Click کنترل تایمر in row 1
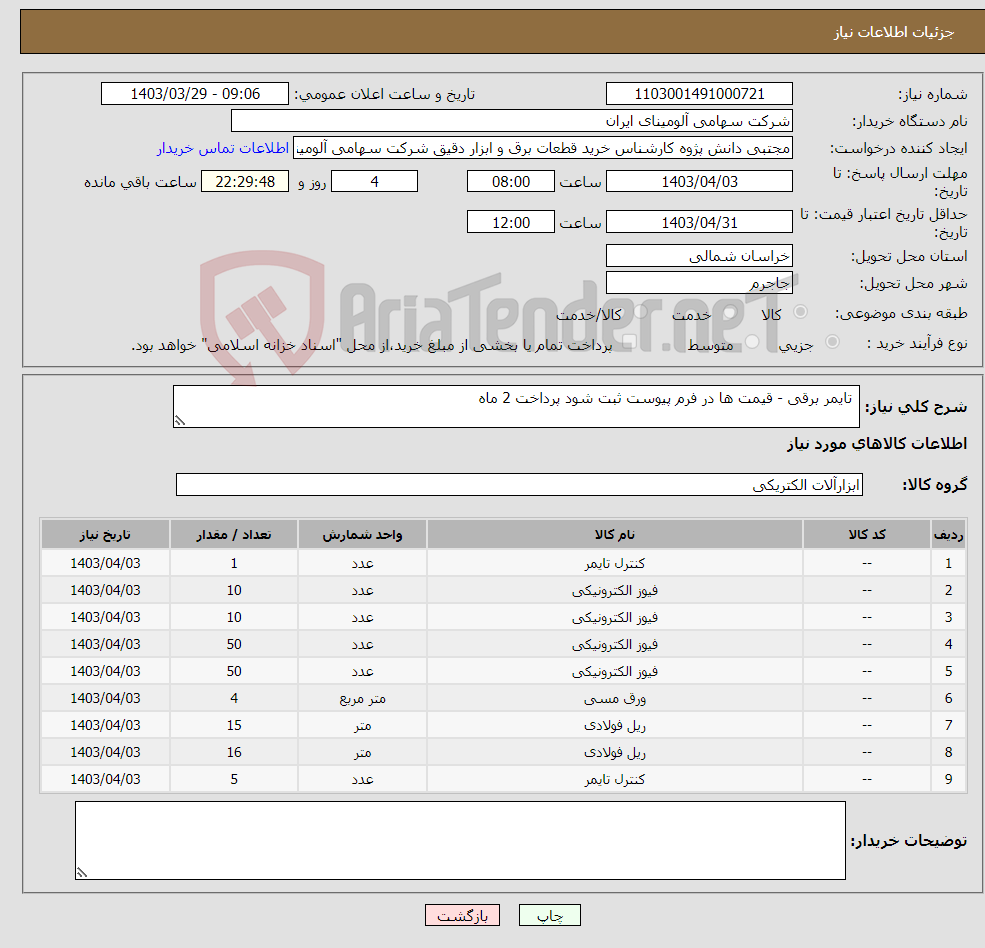Viewport: 985px width, 948px height. click(x=614, y=564)
